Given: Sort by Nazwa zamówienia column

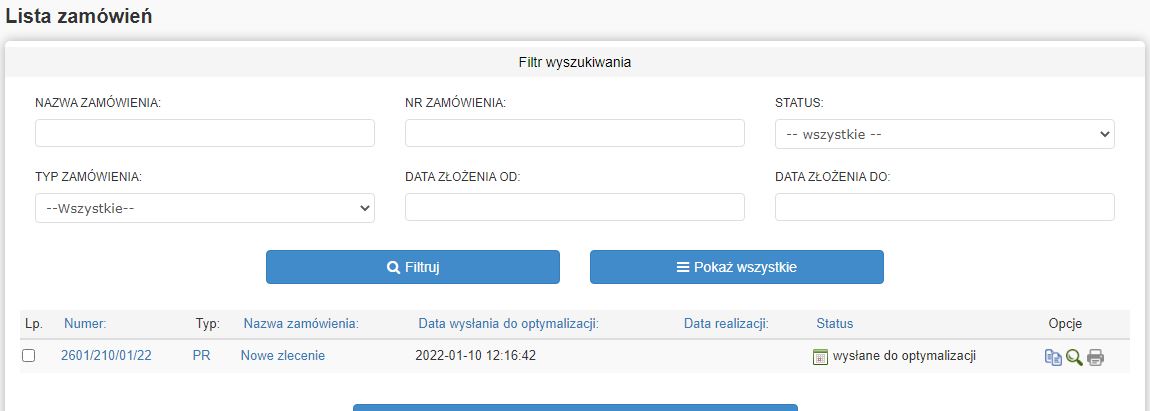Looking at the screenshot, I should click(301, 323).
